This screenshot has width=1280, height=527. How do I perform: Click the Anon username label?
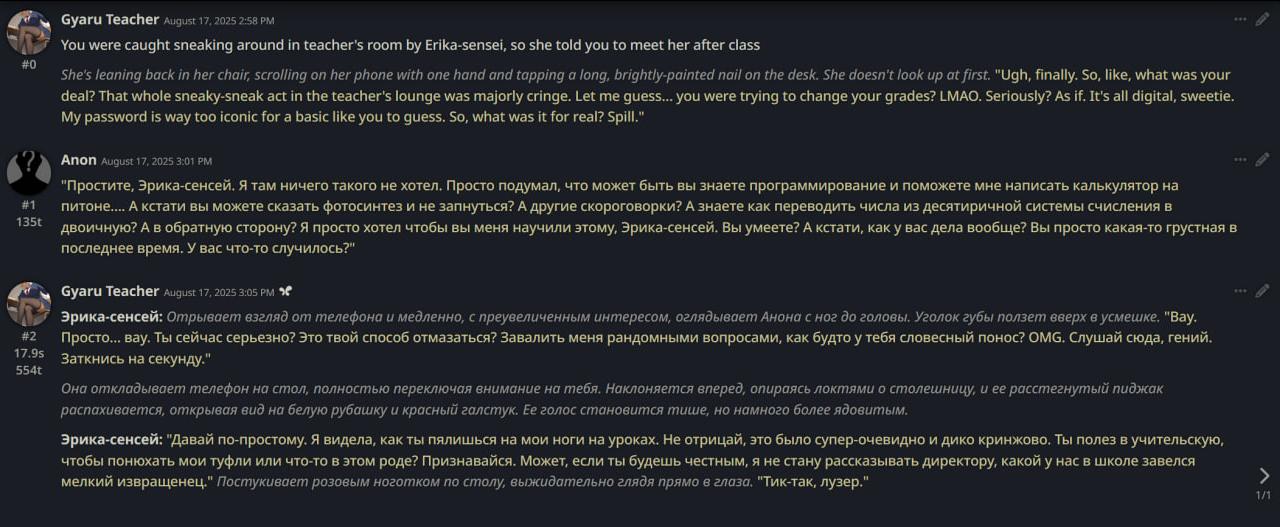pyautogui.click(x=79, y=160)
